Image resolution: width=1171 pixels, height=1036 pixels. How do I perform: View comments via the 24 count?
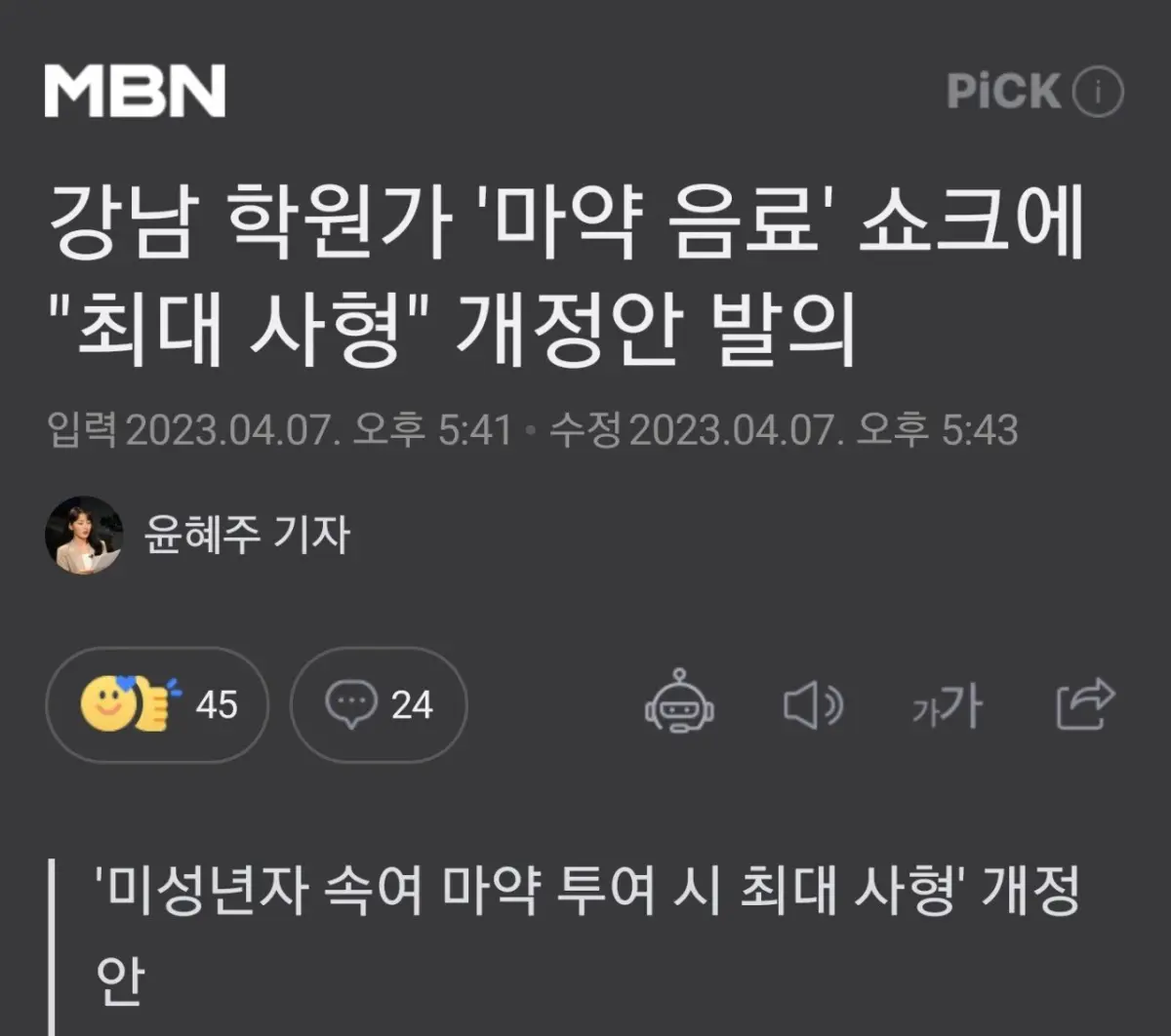coord(412,704)
